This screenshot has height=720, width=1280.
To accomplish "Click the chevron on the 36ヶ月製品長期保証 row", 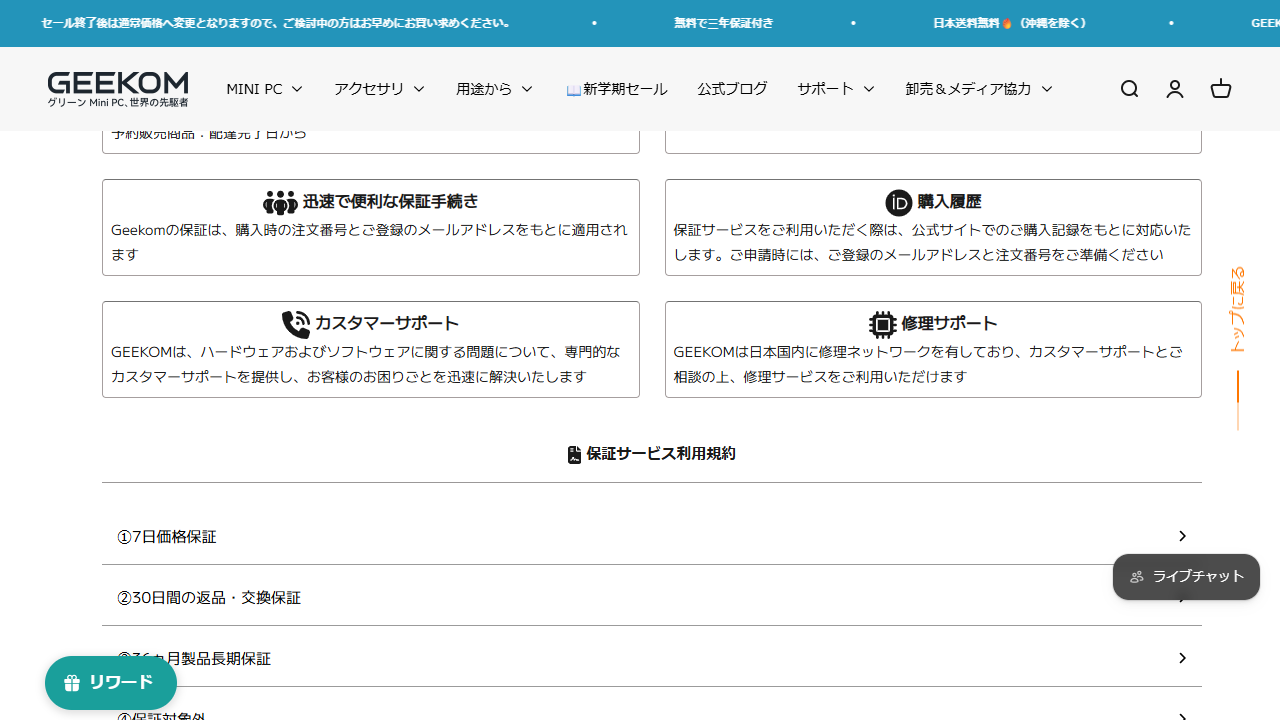I will [1182, 658].
